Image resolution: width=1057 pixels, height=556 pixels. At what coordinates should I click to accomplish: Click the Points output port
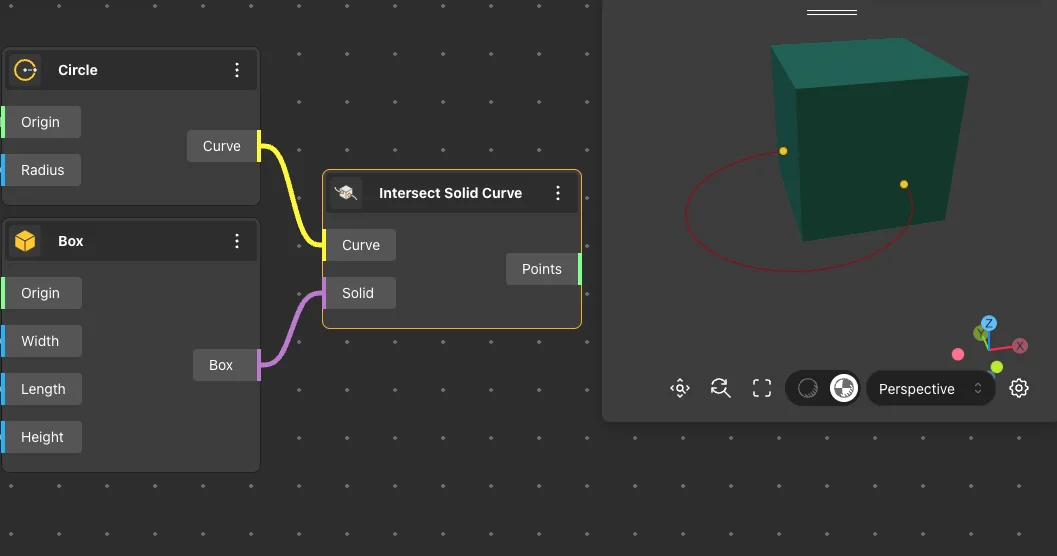(579, 269)
